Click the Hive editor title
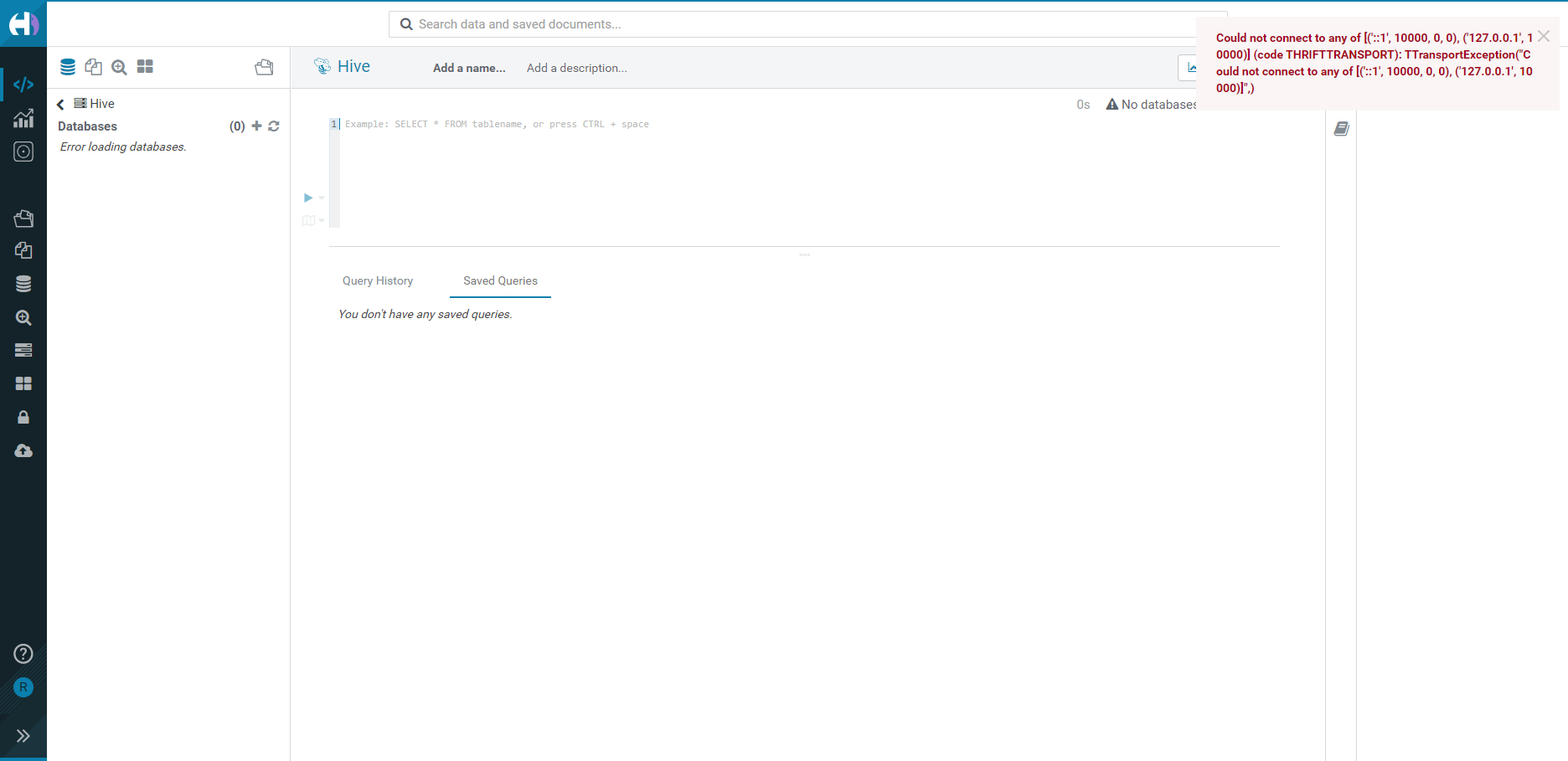This screenshot has height=761, width=1568. (353, 66)
